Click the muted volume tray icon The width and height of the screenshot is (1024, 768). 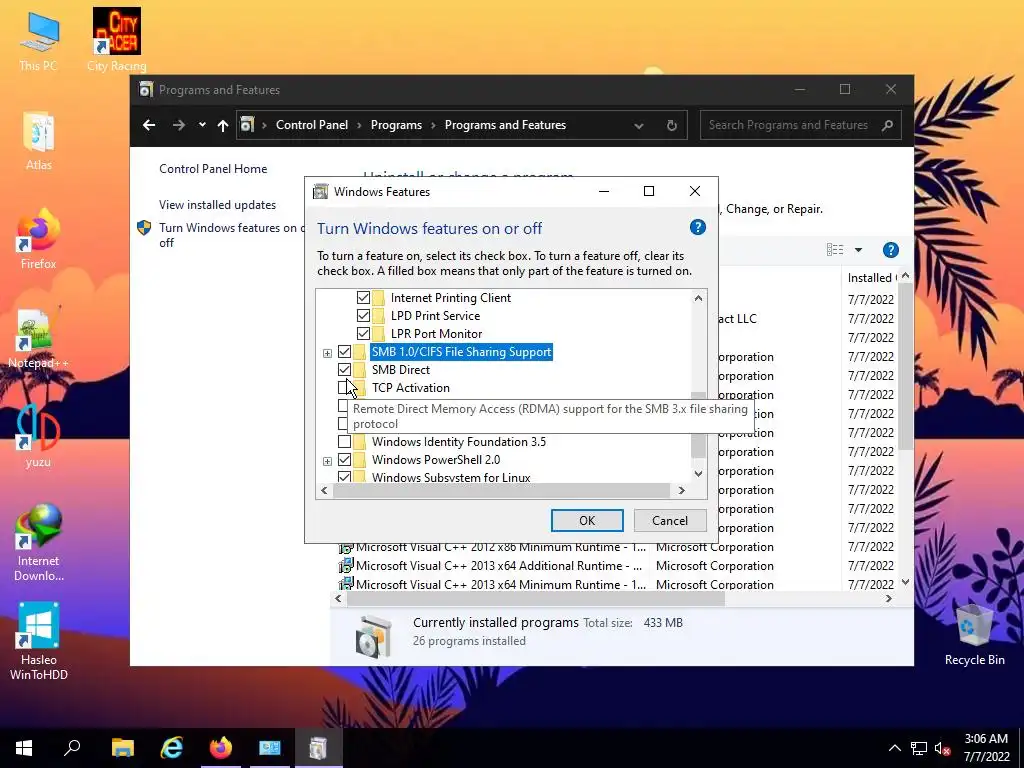942,748
